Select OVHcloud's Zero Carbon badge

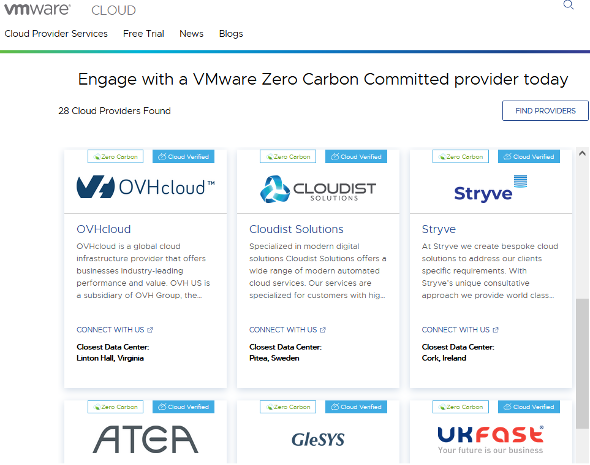click(x=116, y=157)
